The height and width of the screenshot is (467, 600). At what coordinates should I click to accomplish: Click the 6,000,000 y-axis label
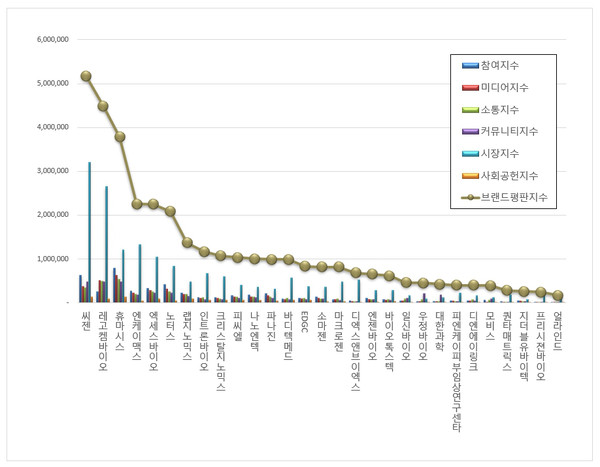tap(52, 40)
